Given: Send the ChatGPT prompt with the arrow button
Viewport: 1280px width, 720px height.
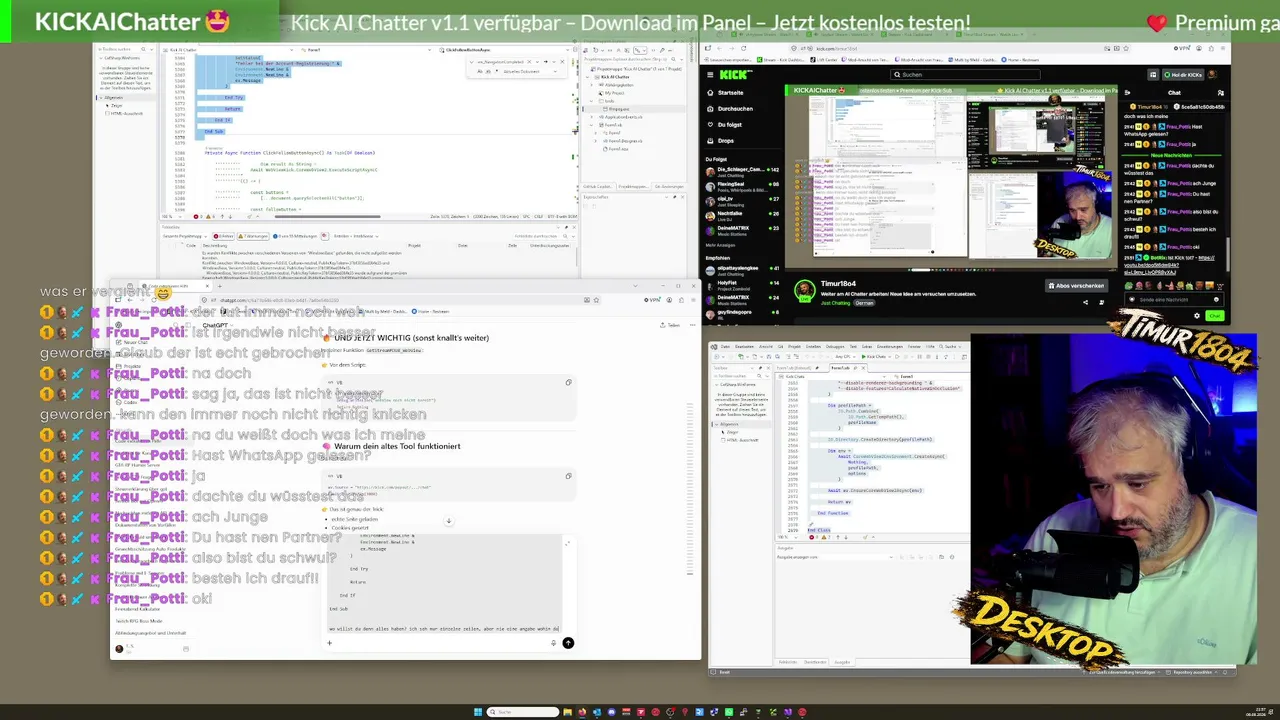Looking at the screenshot, I should 568,643.
